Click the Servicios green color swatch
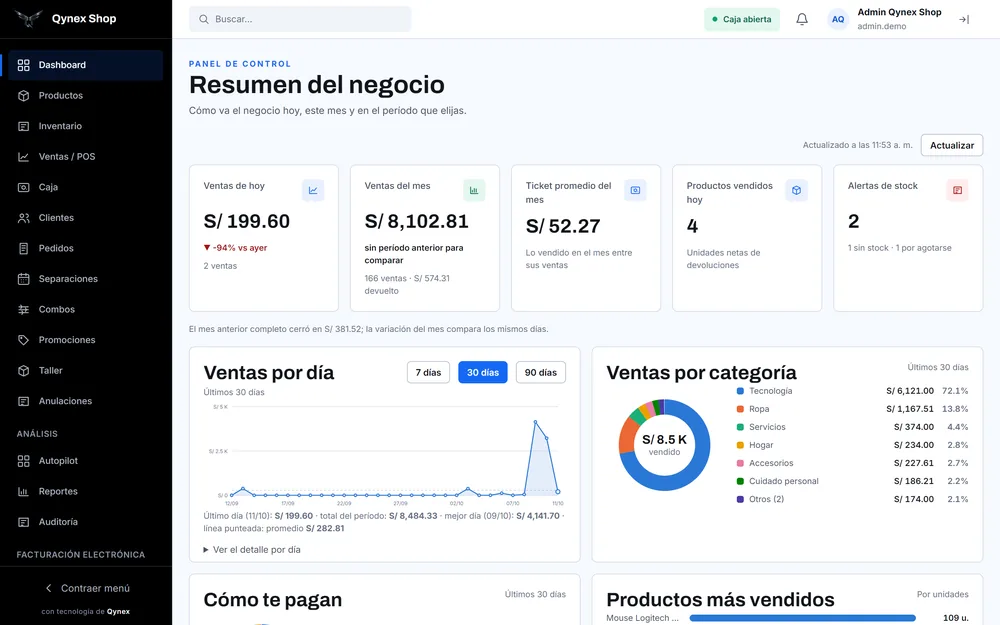This screenshot has height=625, width=1000. coord(740,427)
